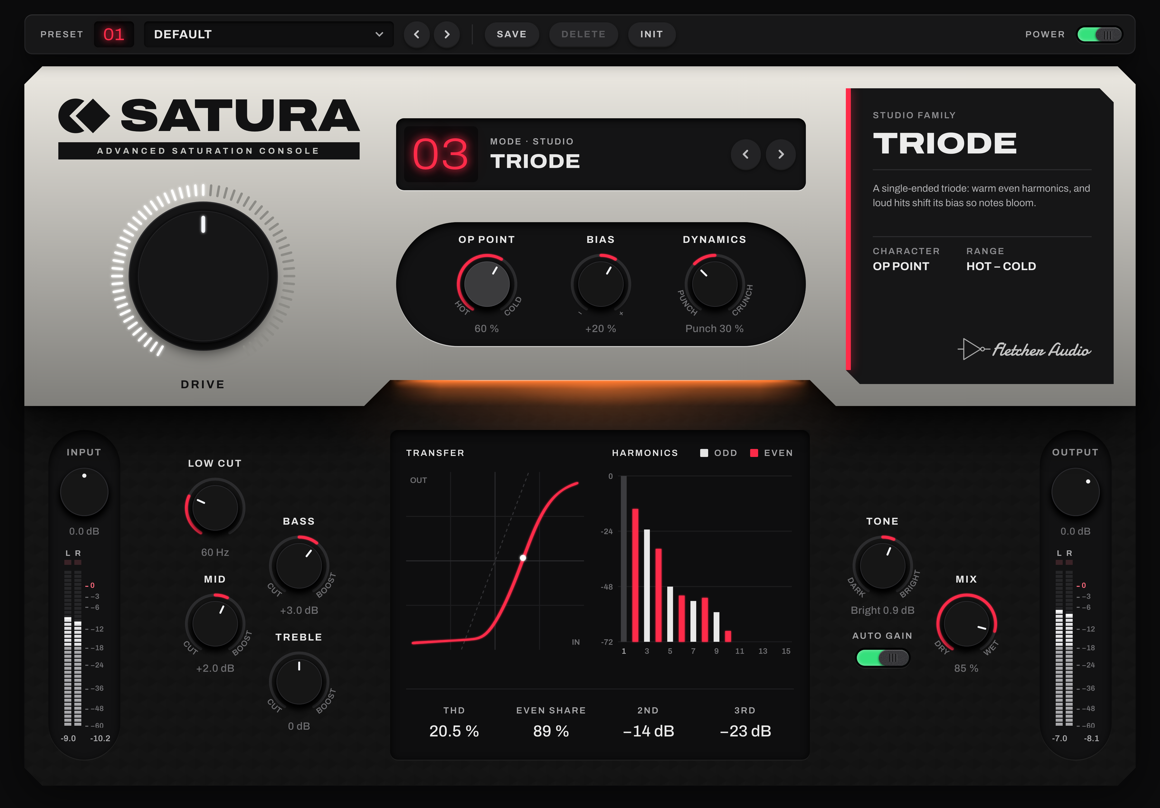This screenshot has width=1160, height=808.
Task: Click the preset number 01 display
Action: pyautogui.click(x=113, y=34)
